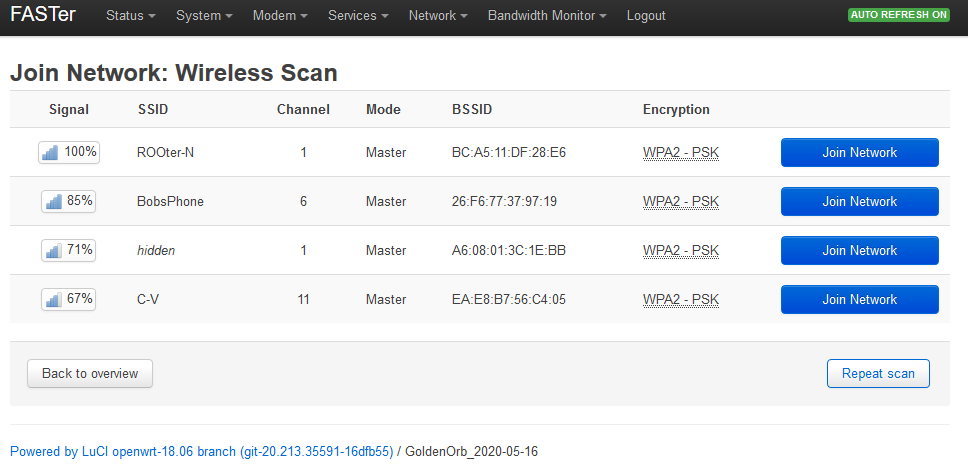
Task: Open the Status dropdown menu
Action: tap(130, 16)
